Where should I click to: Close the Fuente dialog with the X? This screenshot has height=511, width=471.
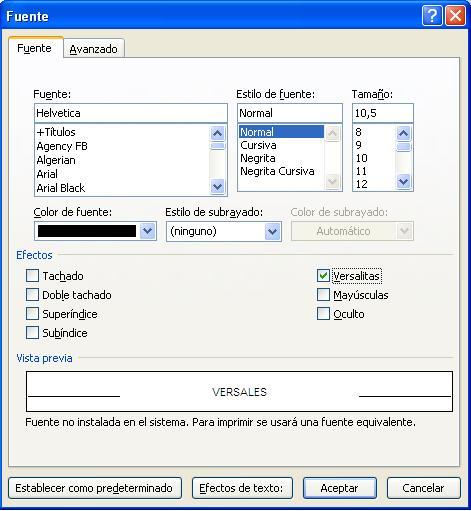(x=455, y=15)
